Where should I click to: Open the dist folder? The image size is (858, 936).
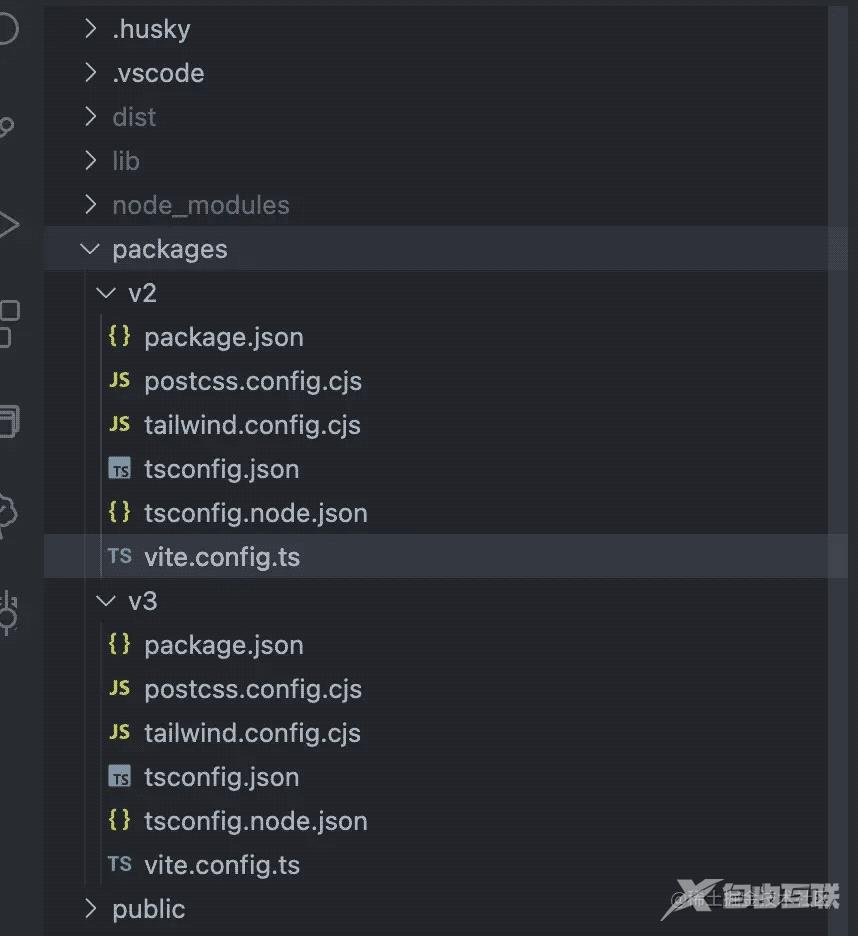tap(134, 117)
